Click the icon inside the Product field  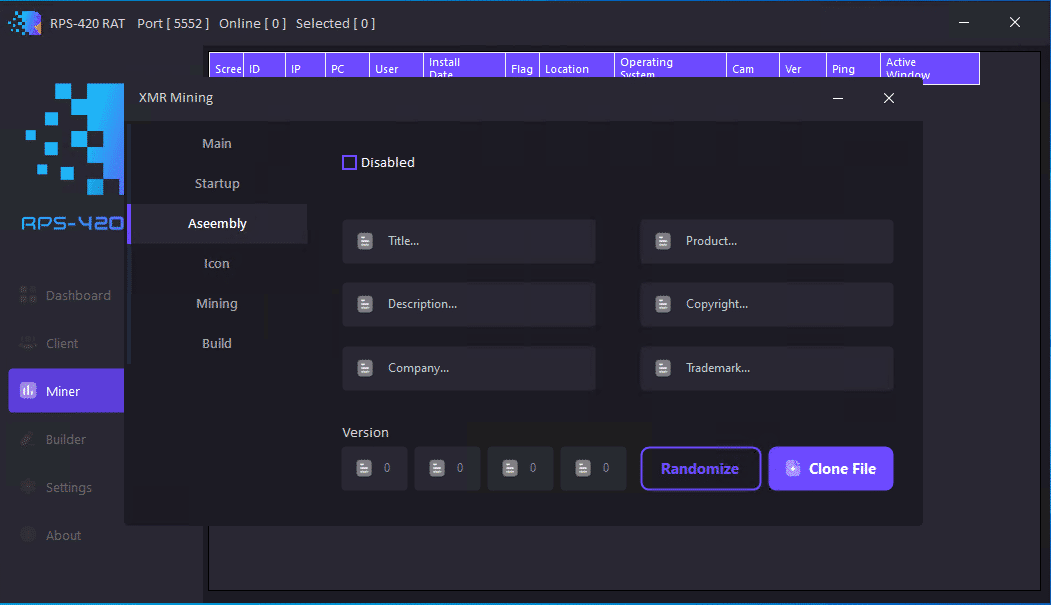(663, 241)
